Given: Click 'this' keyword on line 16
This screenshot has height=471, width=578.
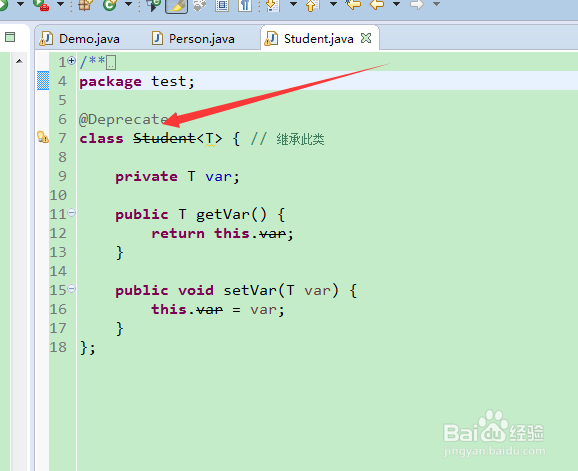Looking at the screenshot, I should click(x=169, y=309).
